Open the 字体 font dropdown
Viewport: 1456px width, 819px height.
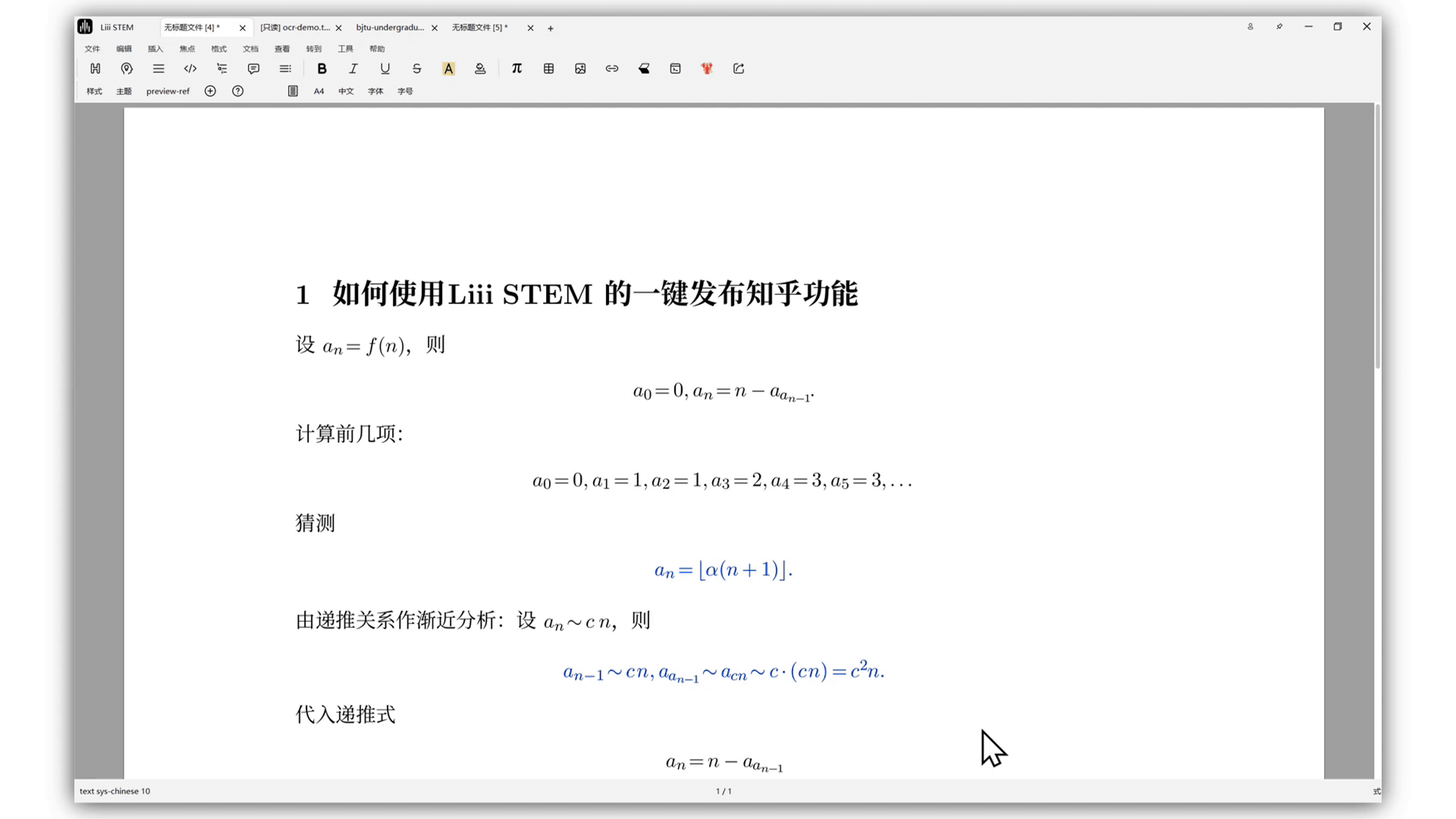coord(375,91)
